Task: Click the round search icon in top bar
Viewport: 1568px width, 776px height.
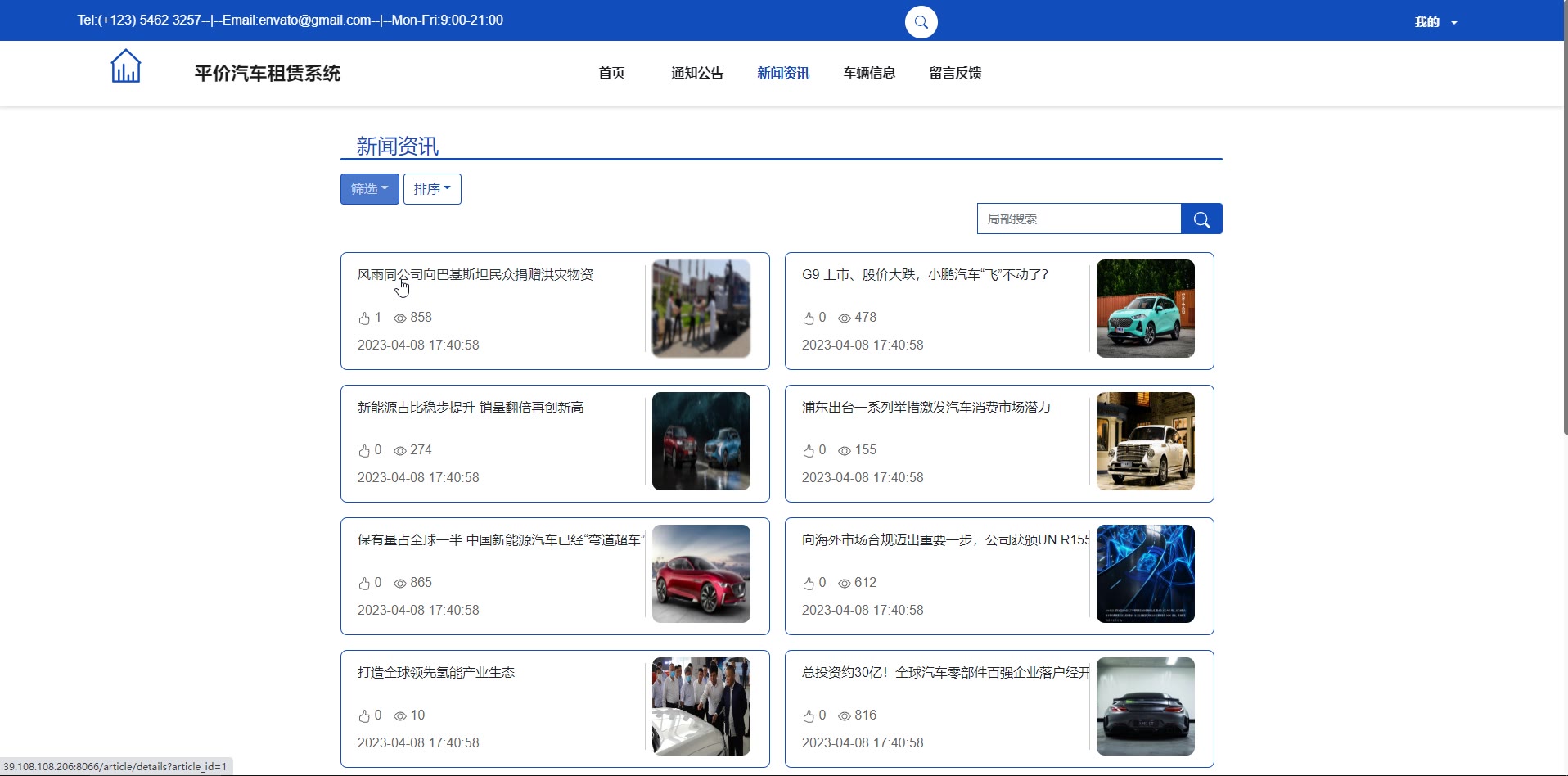Action: [x=921, y=22]
